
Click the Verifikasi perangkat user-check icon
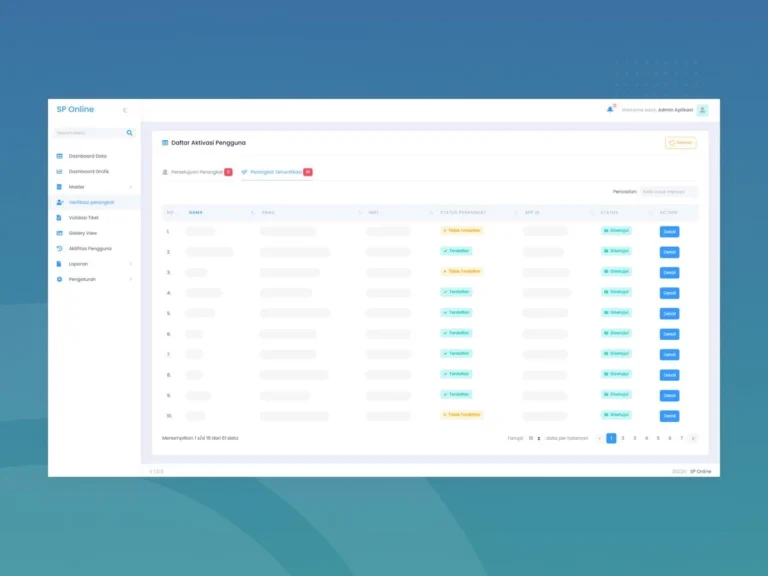(60, 202)
